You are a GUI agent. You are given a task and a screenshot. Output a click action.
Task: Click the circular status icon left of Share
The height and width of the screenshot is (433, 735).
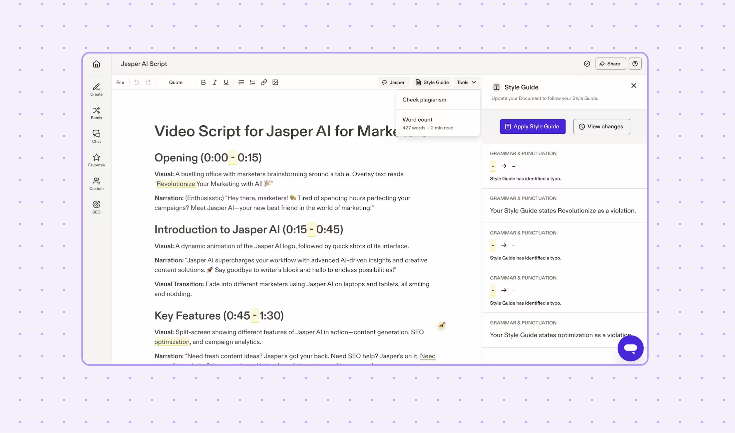587,64
